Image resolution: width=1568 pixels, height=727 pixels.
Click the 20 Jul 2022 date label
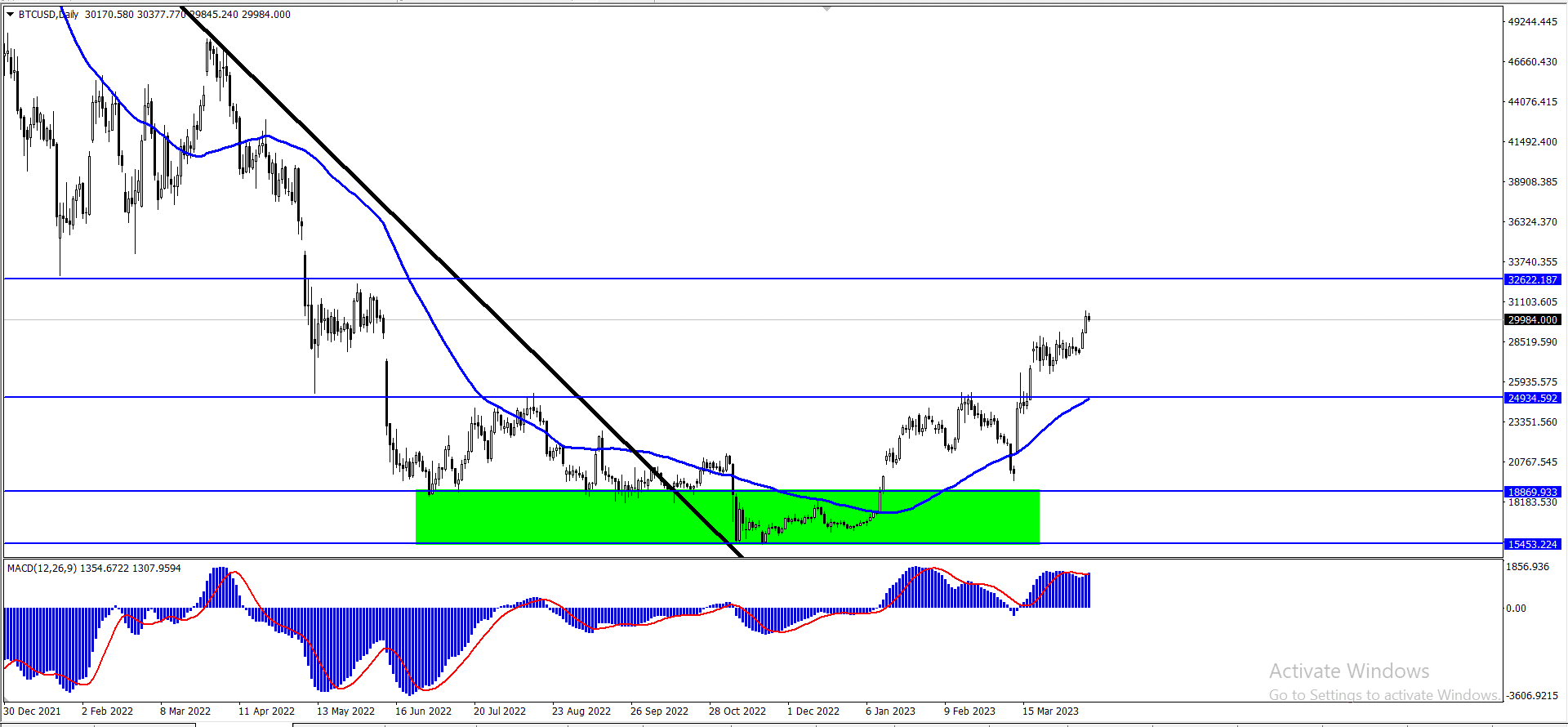(500, 711)
